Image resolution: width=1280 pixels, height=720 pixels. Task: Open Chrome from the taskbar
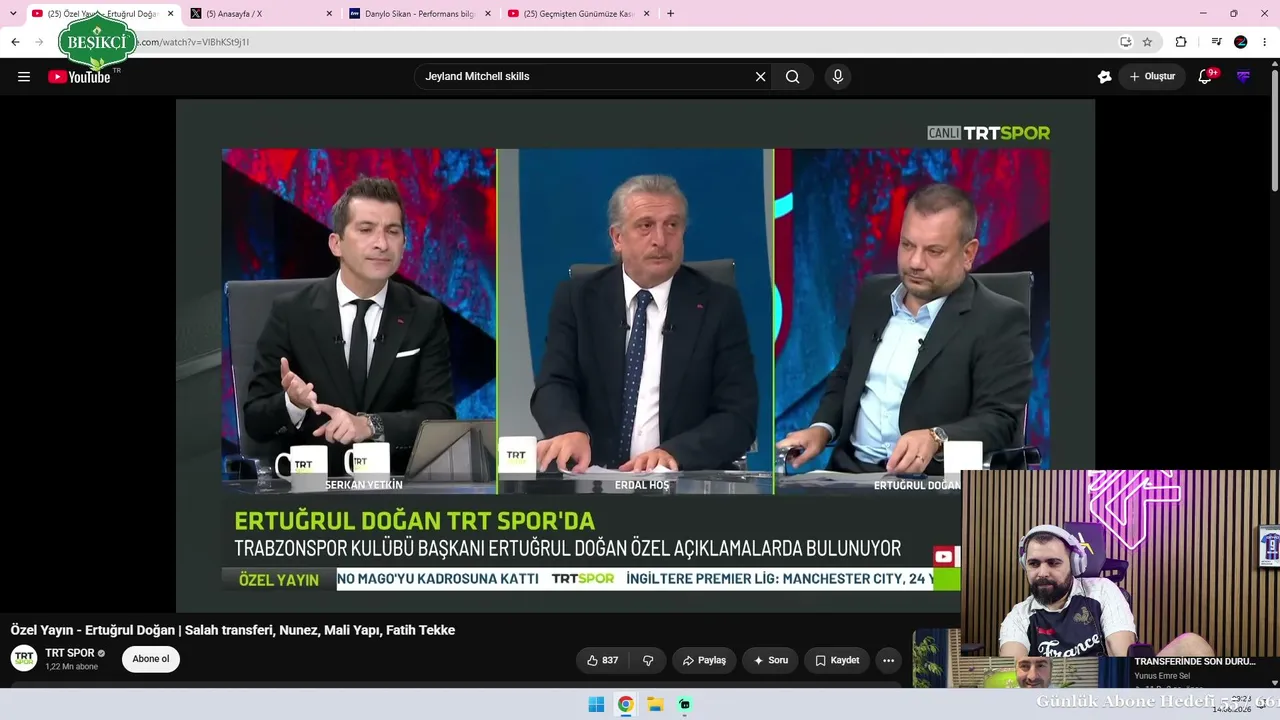coord(625,704)
